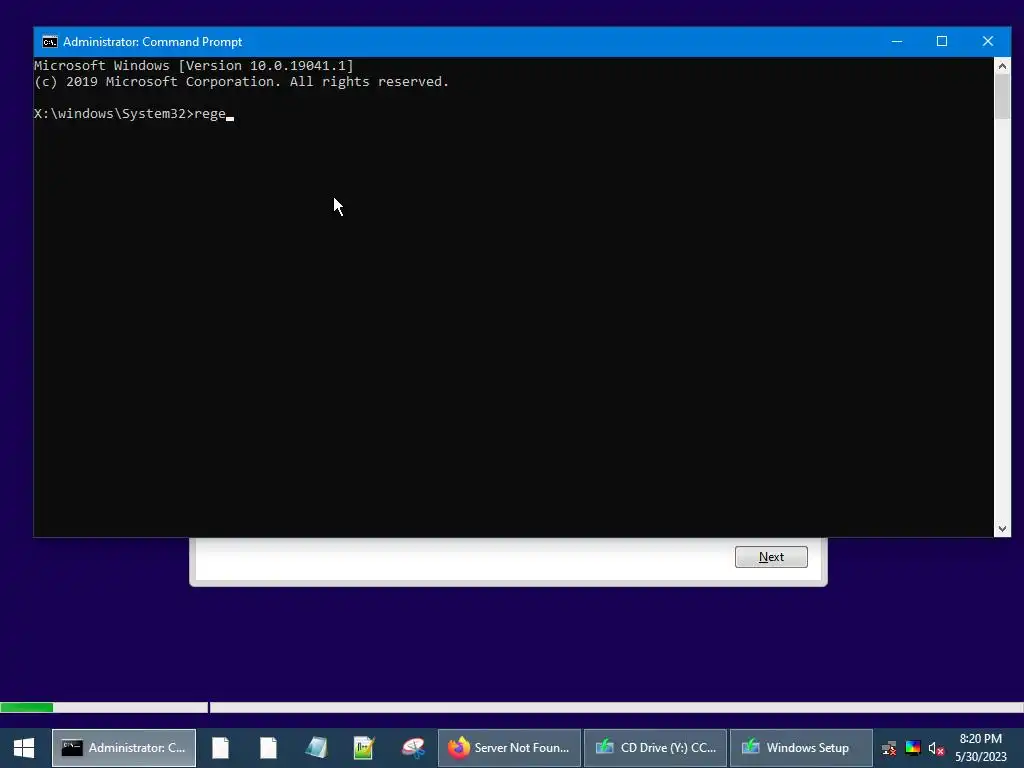
Task: Click the Command Prompt title bar icon
Action: [50, 42]
